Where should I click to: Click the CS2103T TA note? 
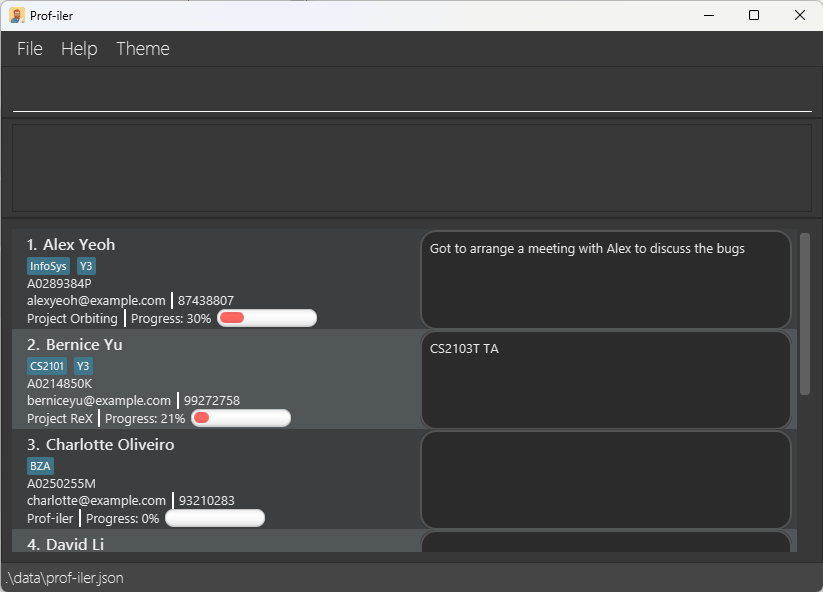click(464, 349)
